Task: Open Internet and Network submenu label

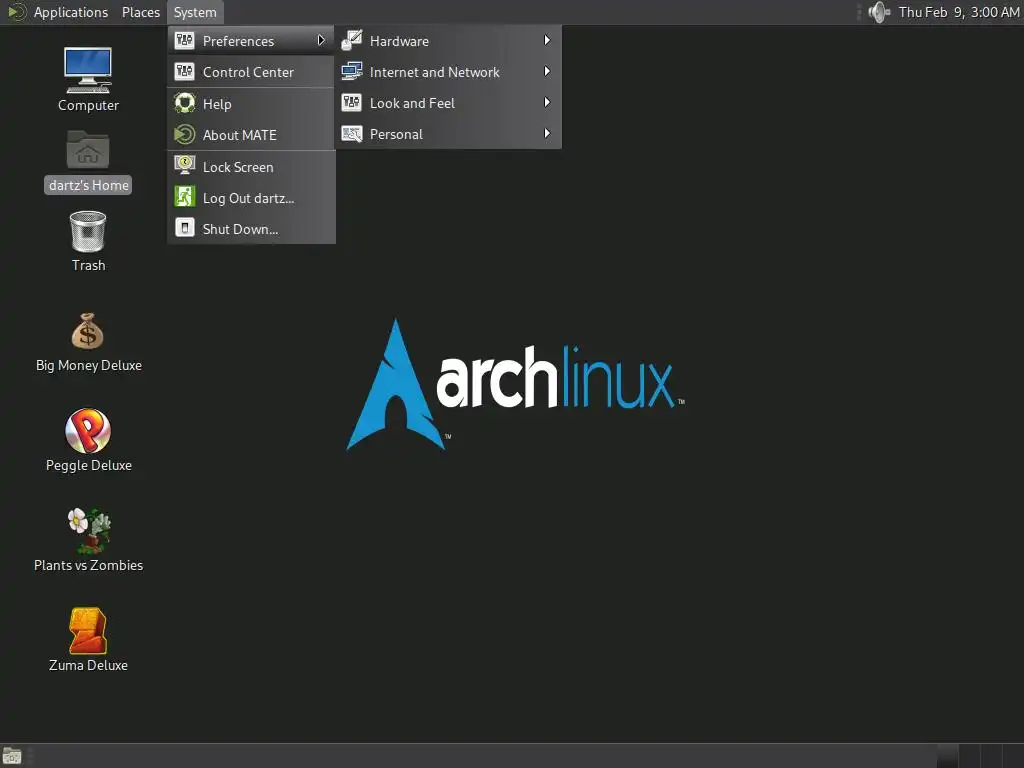Action: (434, 72)
